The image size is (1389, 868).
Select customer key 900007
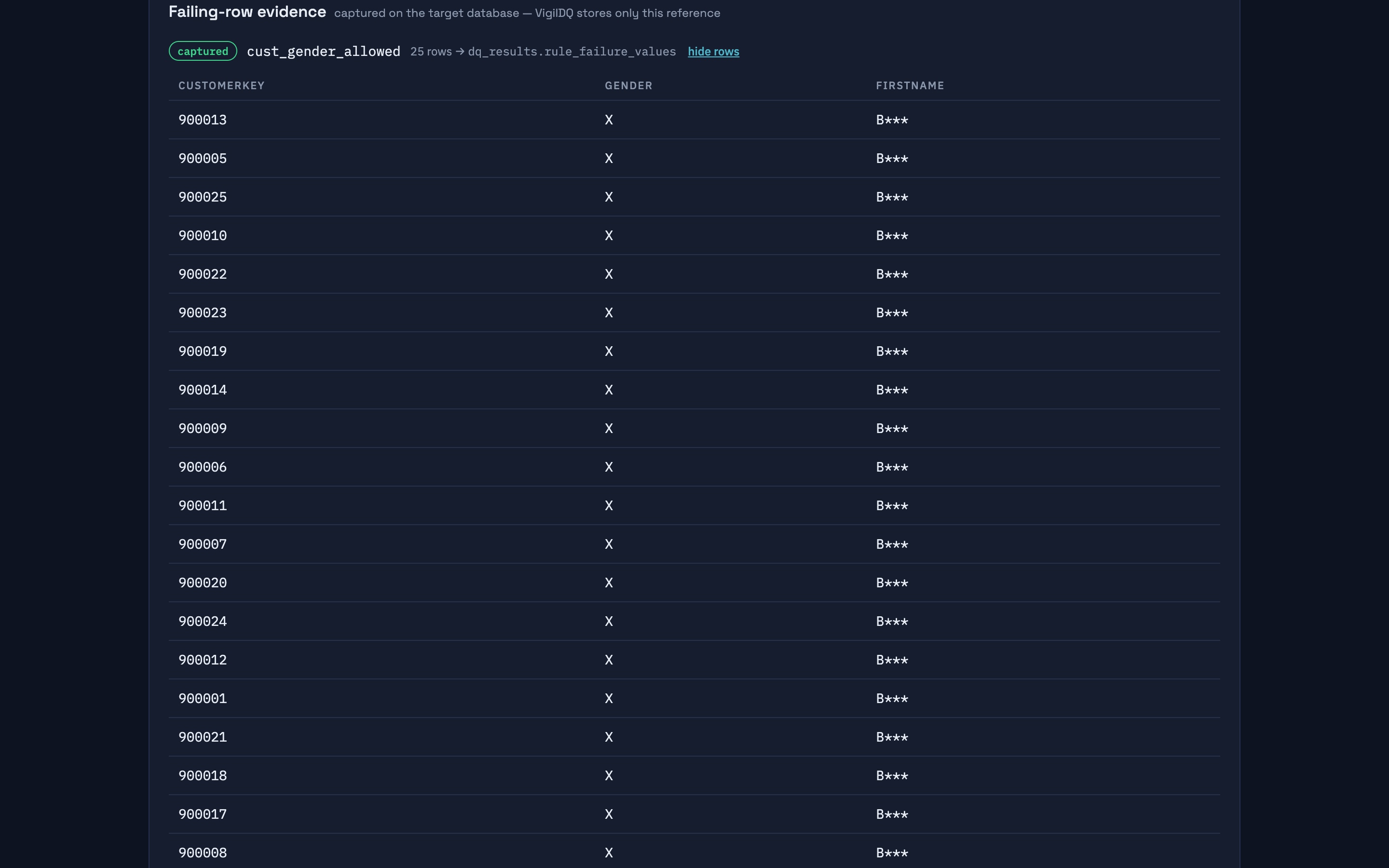click(203, 544)
